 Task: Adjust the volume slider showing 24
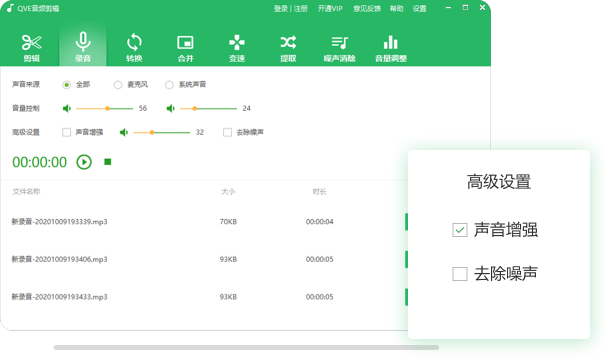208,108
